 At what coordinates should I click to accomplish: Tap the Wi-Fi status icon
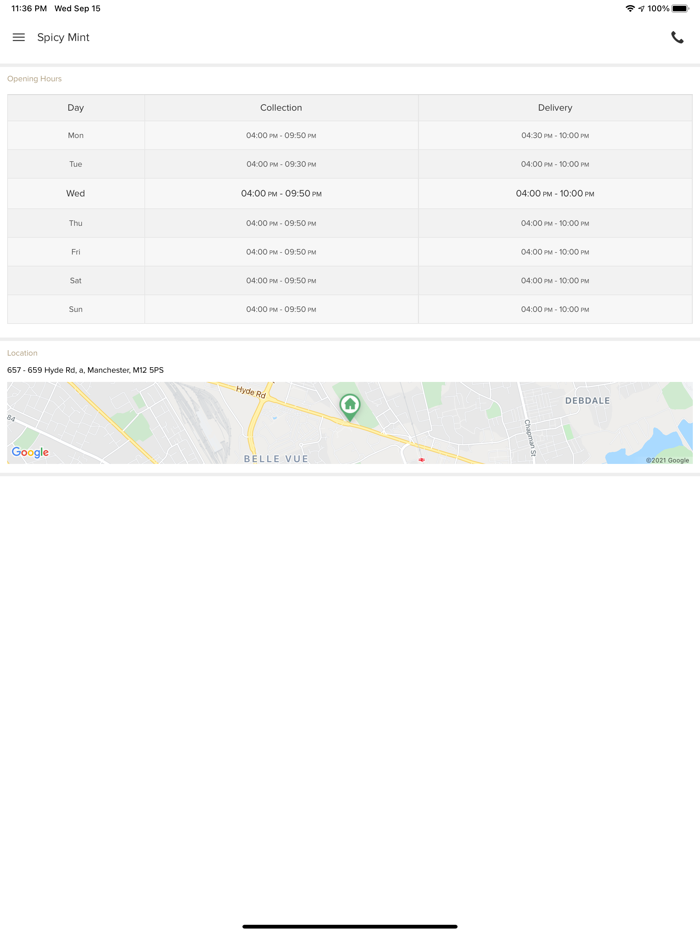(x=630, y=9)
